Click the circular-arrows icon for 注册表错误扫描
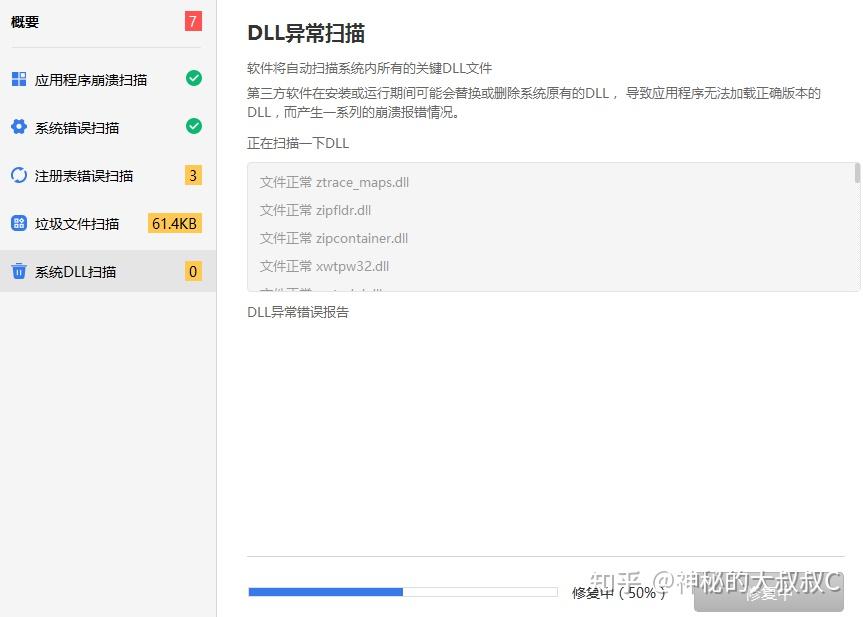The width and height of the screenshot is (863, 617). tap(20, 175)
